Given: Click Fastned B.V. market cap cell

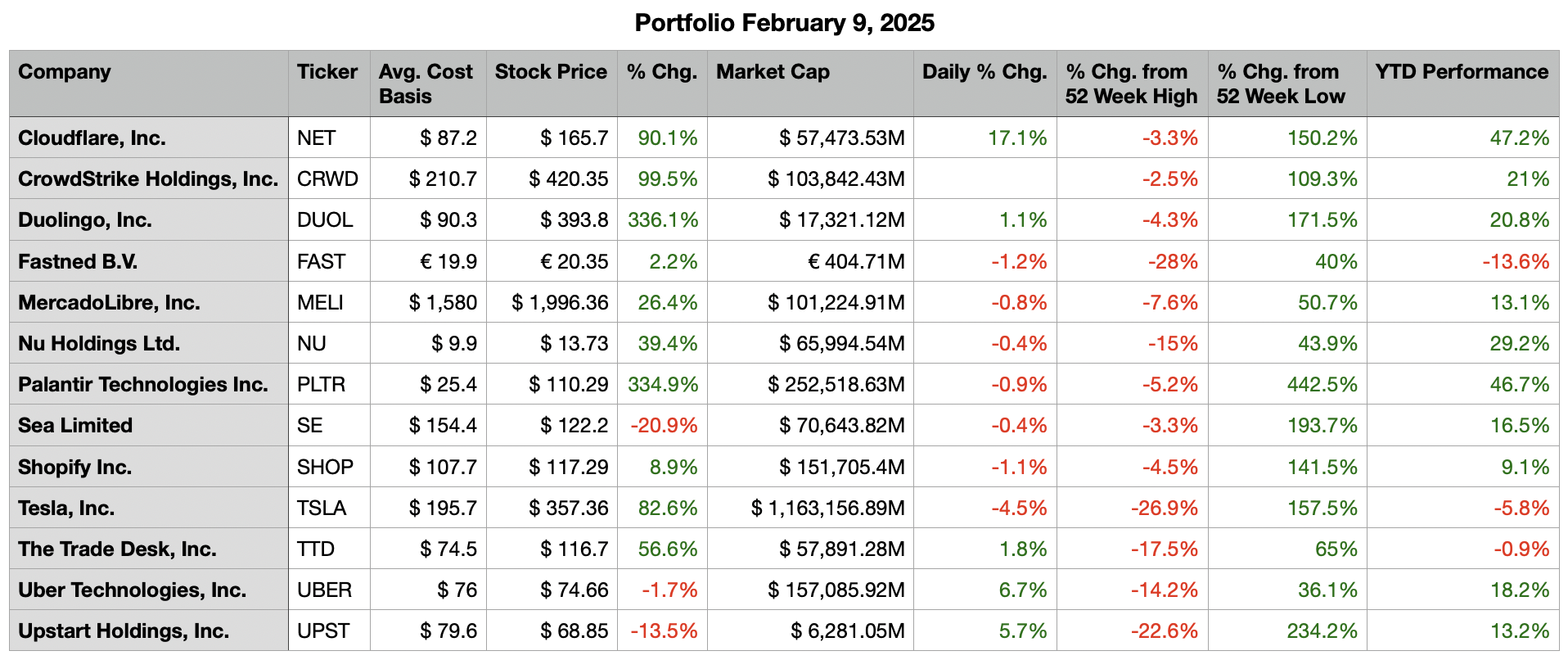Looking at the screenshot, I should [x=856, y=262].
